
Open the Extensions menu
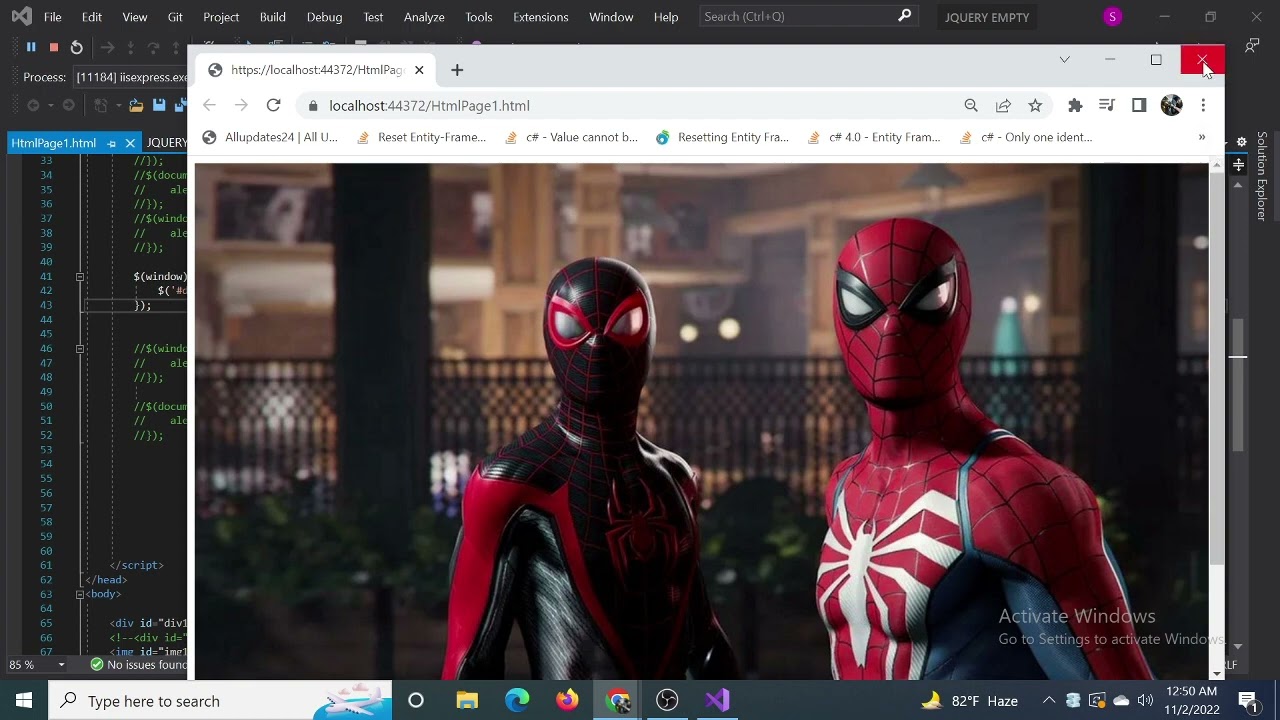click(540, 17)
